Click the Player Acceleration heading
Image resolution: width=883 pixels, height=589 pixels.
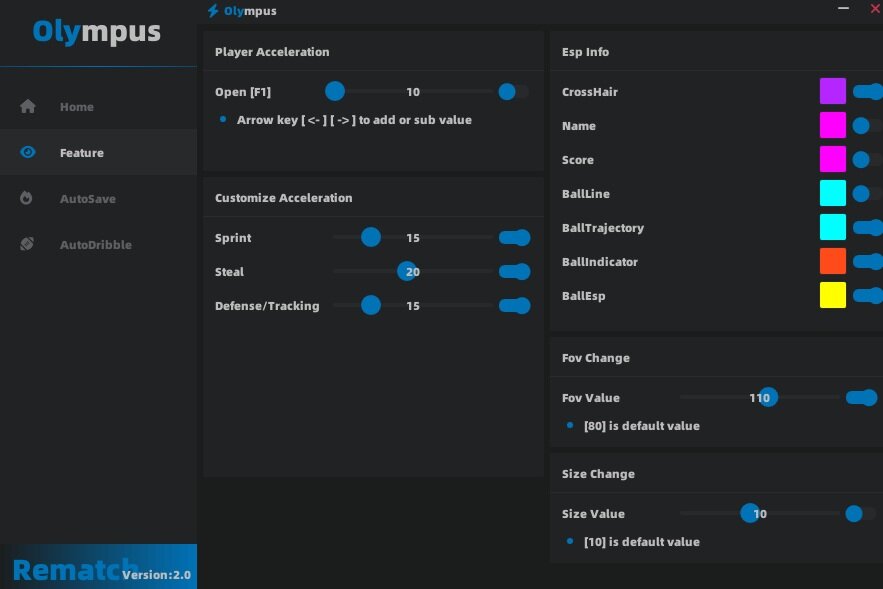click(272, 52)
